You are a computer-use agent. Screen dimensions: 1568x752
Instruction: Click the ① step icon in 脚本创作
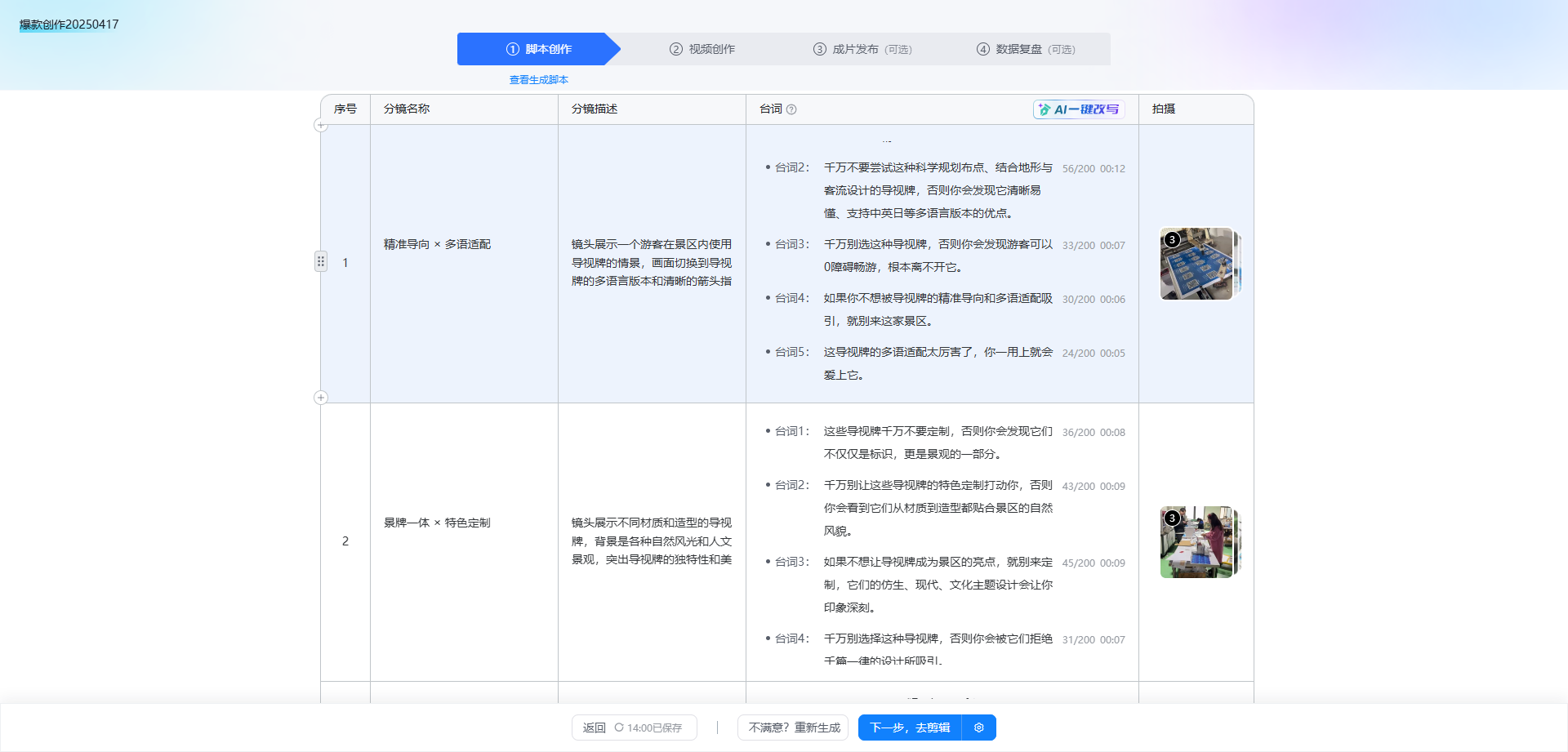(513, 49)
